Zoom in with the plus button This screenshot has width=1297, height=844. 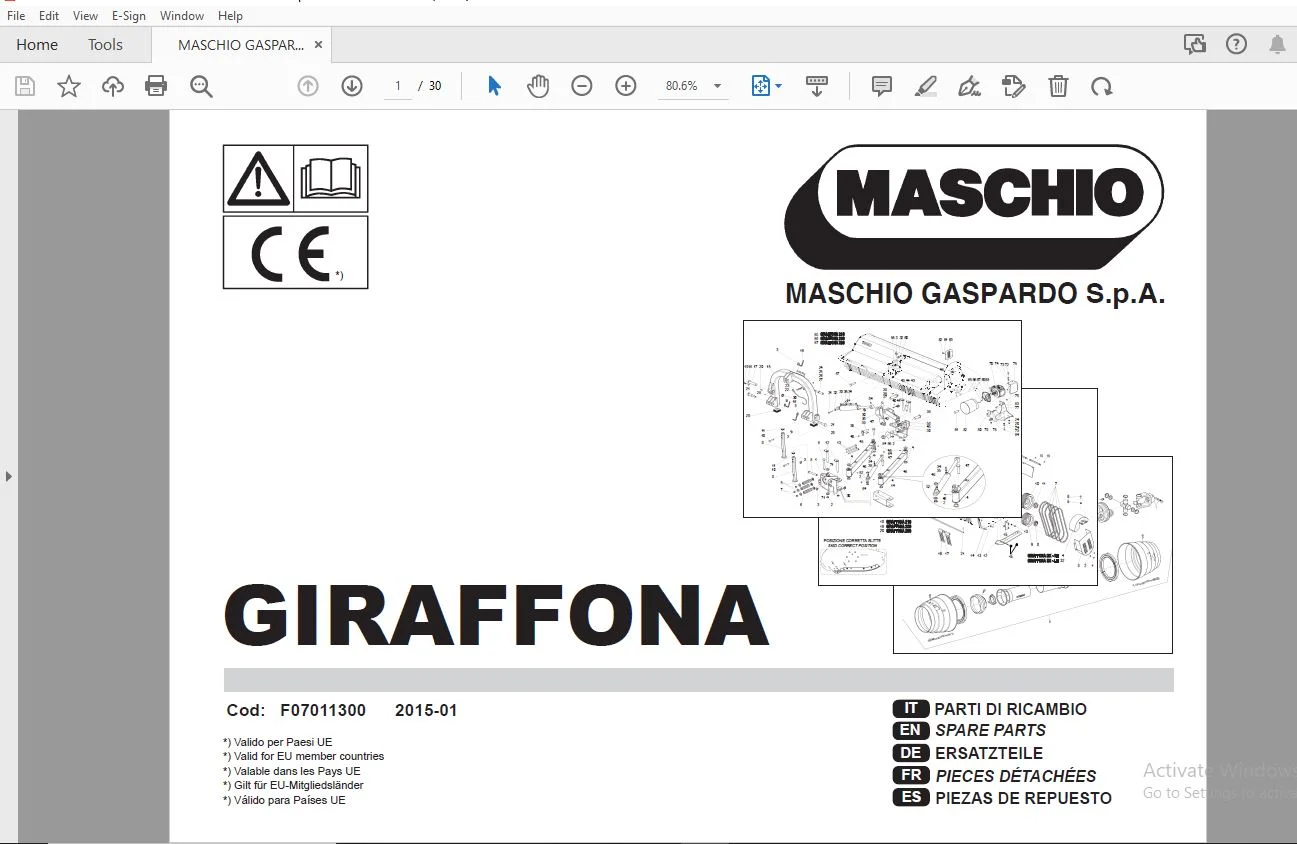[626, 86]
